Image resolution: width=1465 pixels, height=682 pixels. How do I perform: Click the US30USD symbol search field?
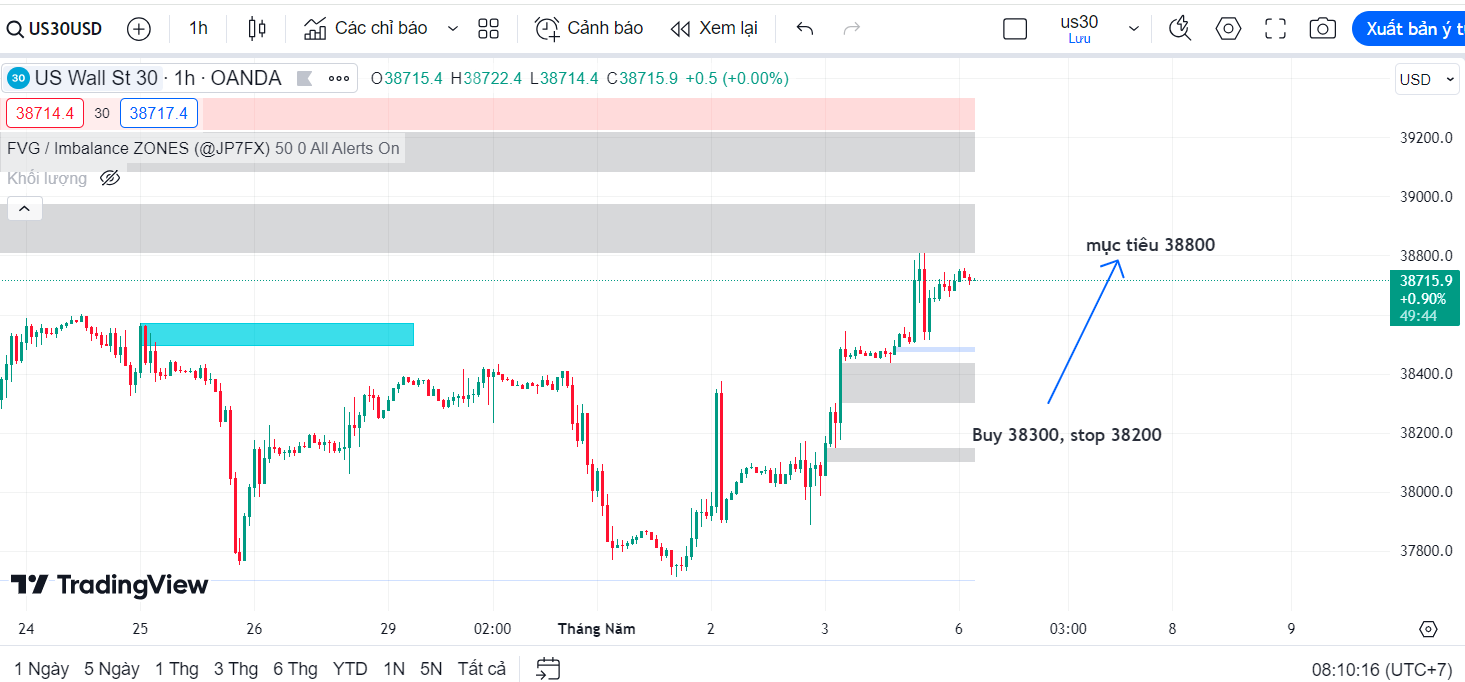(x=56, y=29)
